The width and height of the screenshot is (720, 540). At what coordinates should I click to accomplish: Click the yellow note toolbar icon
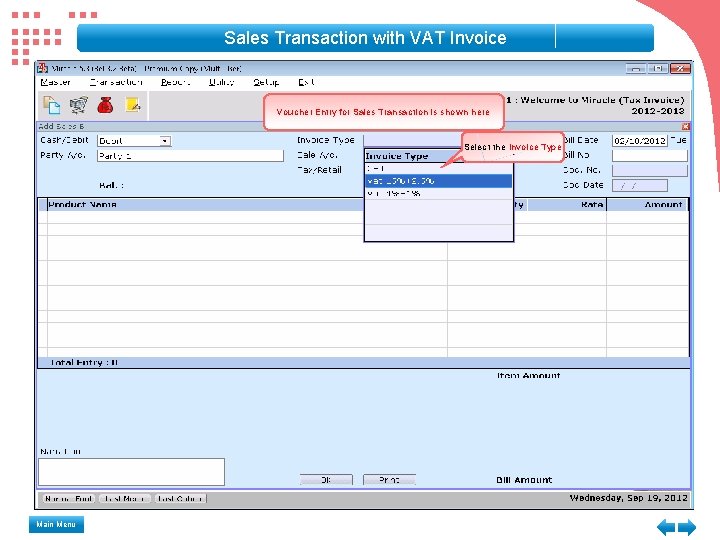pos(133,105)
